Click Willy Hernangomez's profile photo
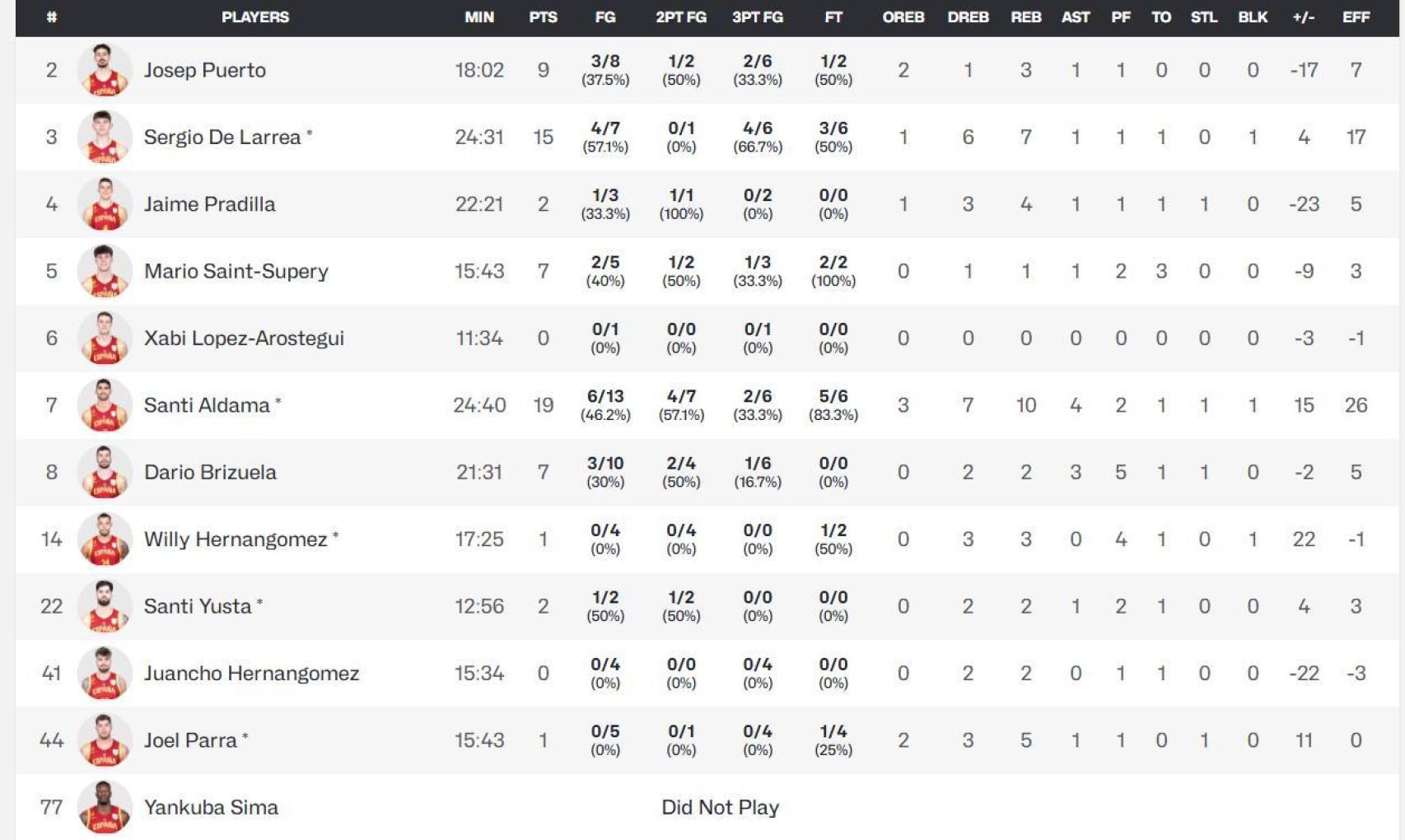The height and width of the screenshot is (840, 1405). [104, 539]
